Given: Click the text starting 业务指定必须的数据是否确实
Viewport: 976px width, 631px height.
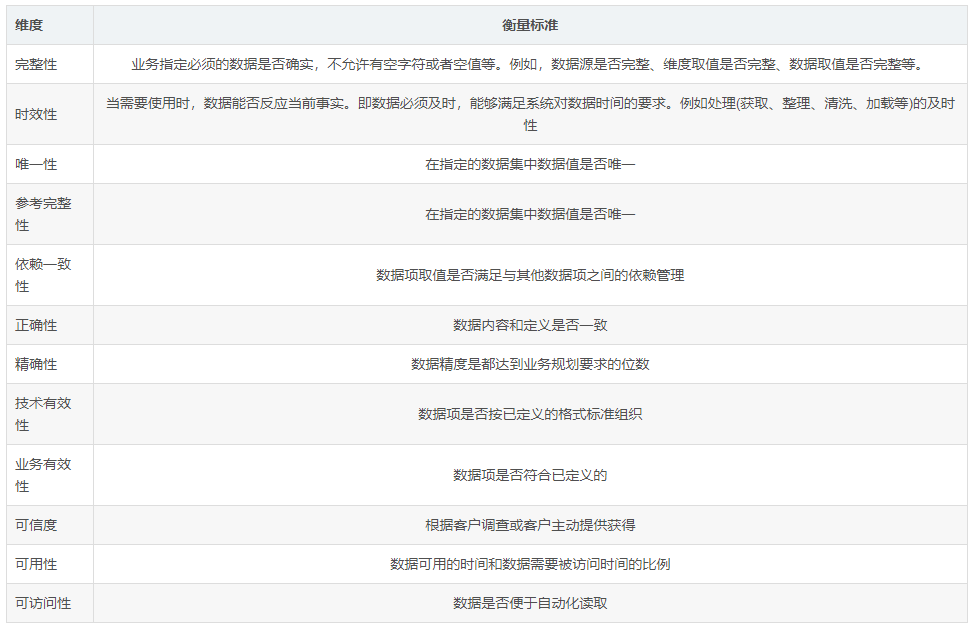Looking at the screenshot, I should (x=530, y=64).
